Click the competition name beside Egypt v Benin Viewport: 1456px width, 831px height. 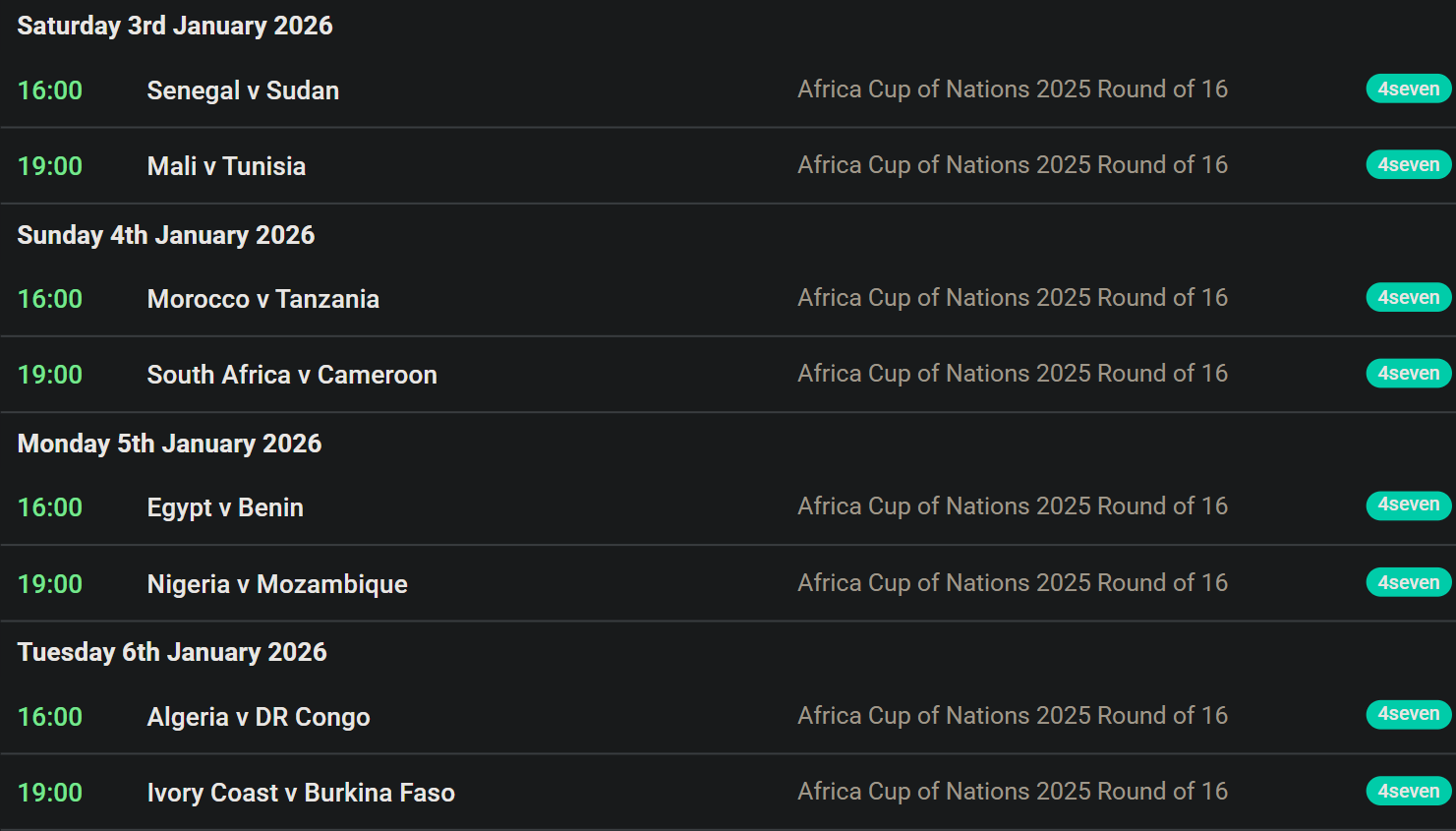[x=1013, y=506]
